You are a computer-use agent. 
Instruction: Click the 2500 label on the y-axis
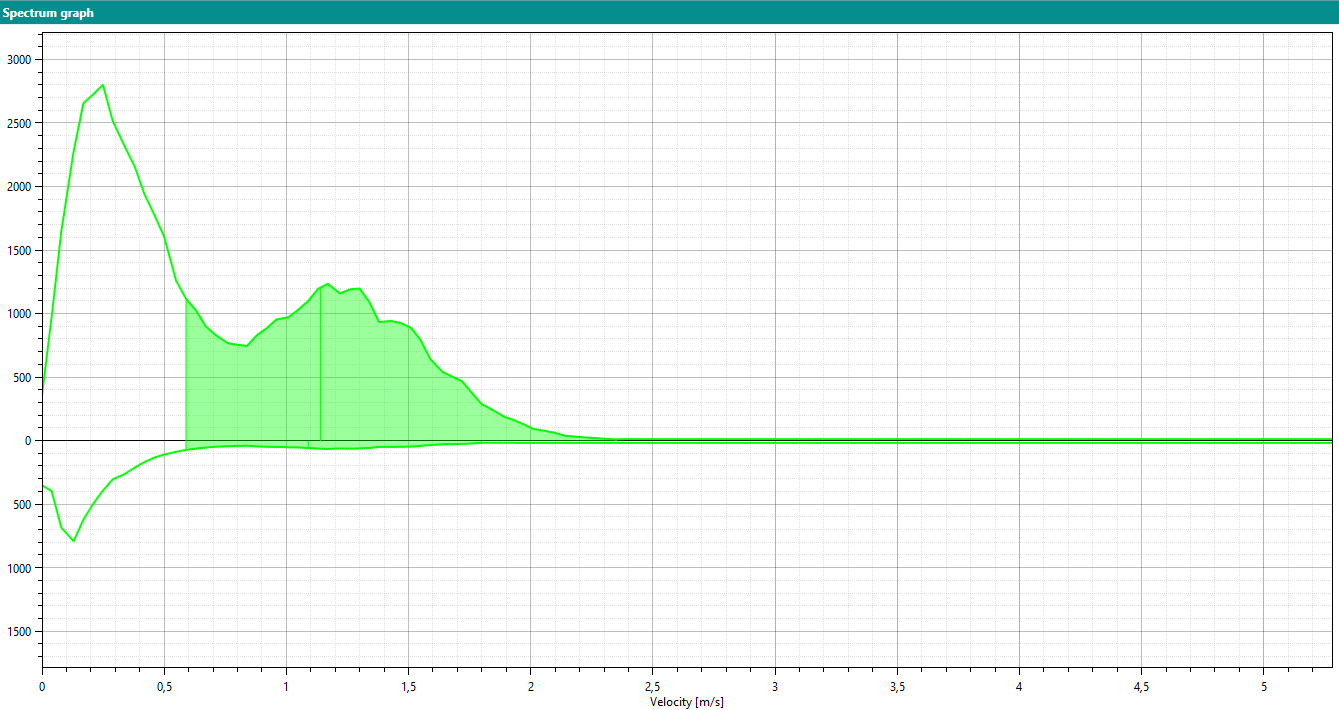click(x=19, y=123)
